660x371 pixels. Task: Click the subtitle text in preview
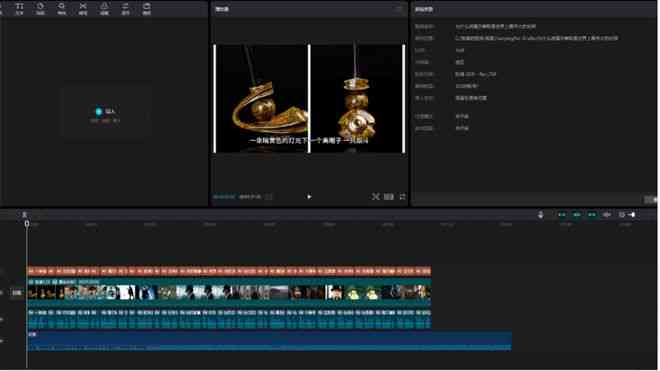pos(309,141)
